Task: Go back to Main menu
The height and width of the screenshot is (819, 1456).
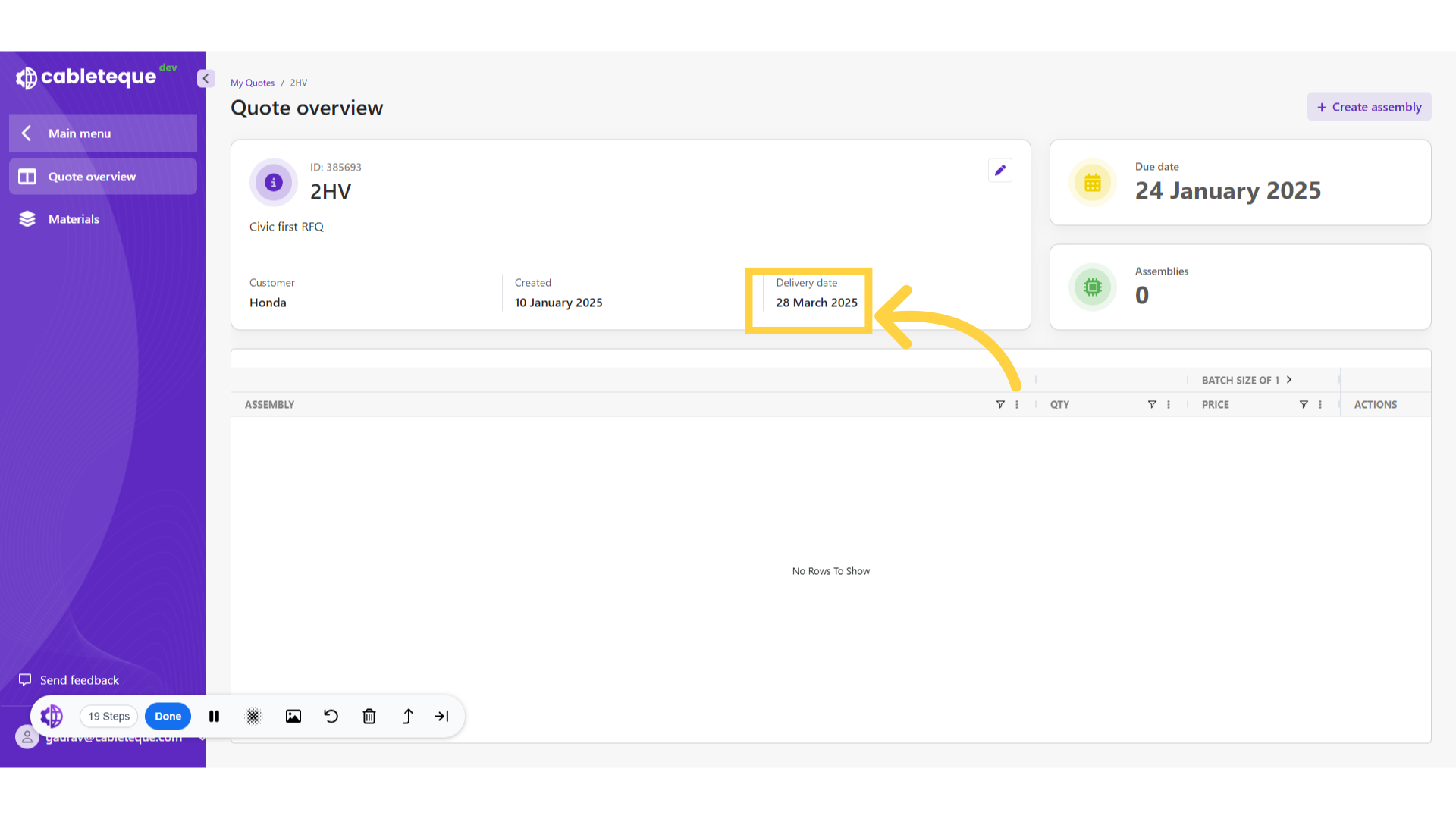Action: pyautogui.click(x=103, y=133)
